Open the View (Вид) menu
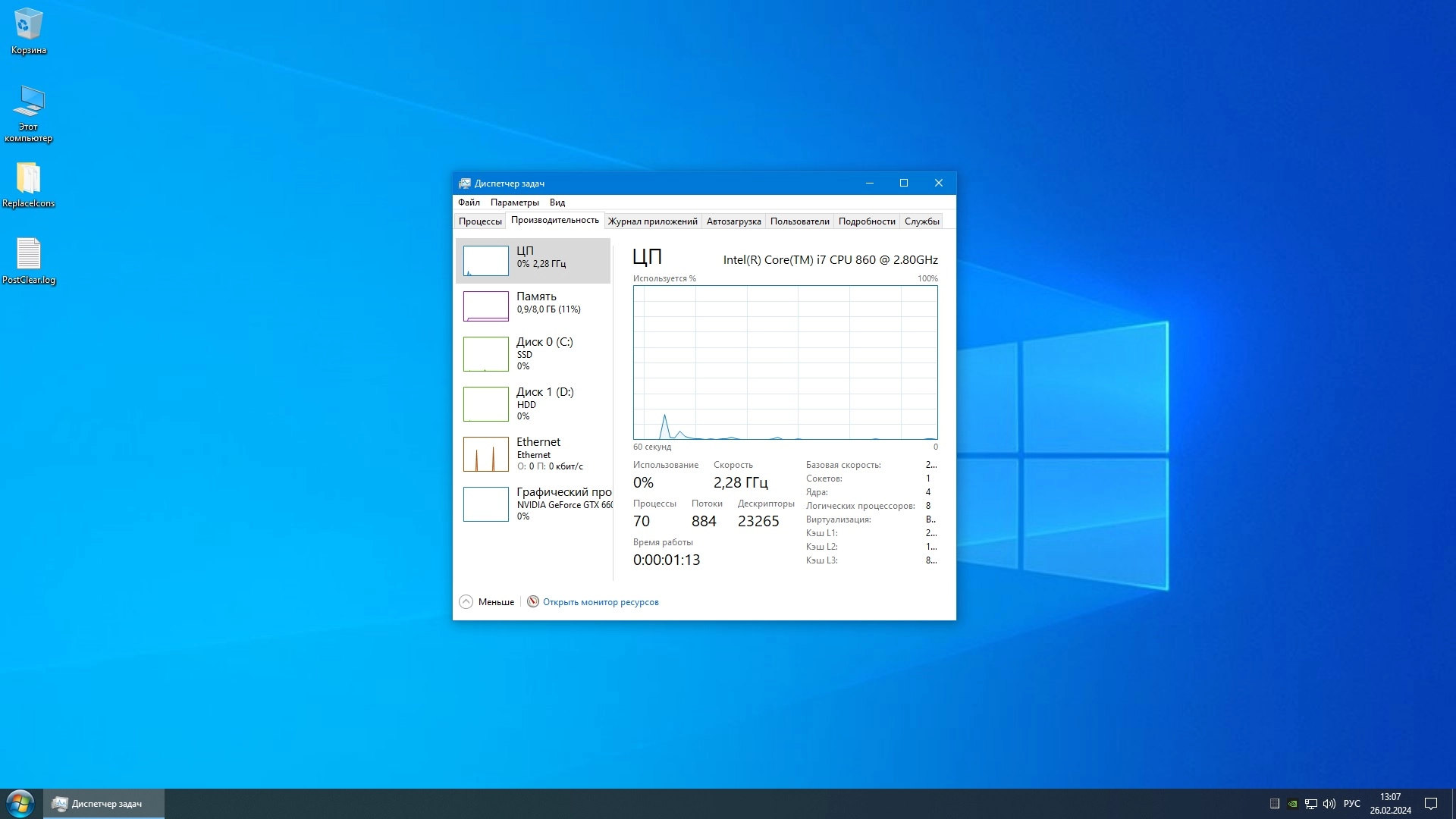This screenshot has height=819, width=1456. [x=557, y=202]
